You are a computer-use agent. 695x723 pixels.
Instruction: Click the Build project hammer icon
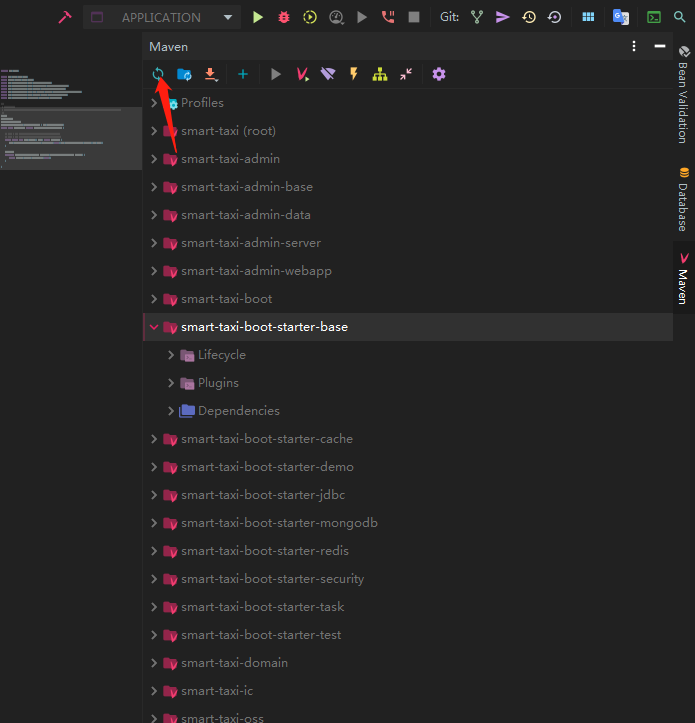point(65,18)
